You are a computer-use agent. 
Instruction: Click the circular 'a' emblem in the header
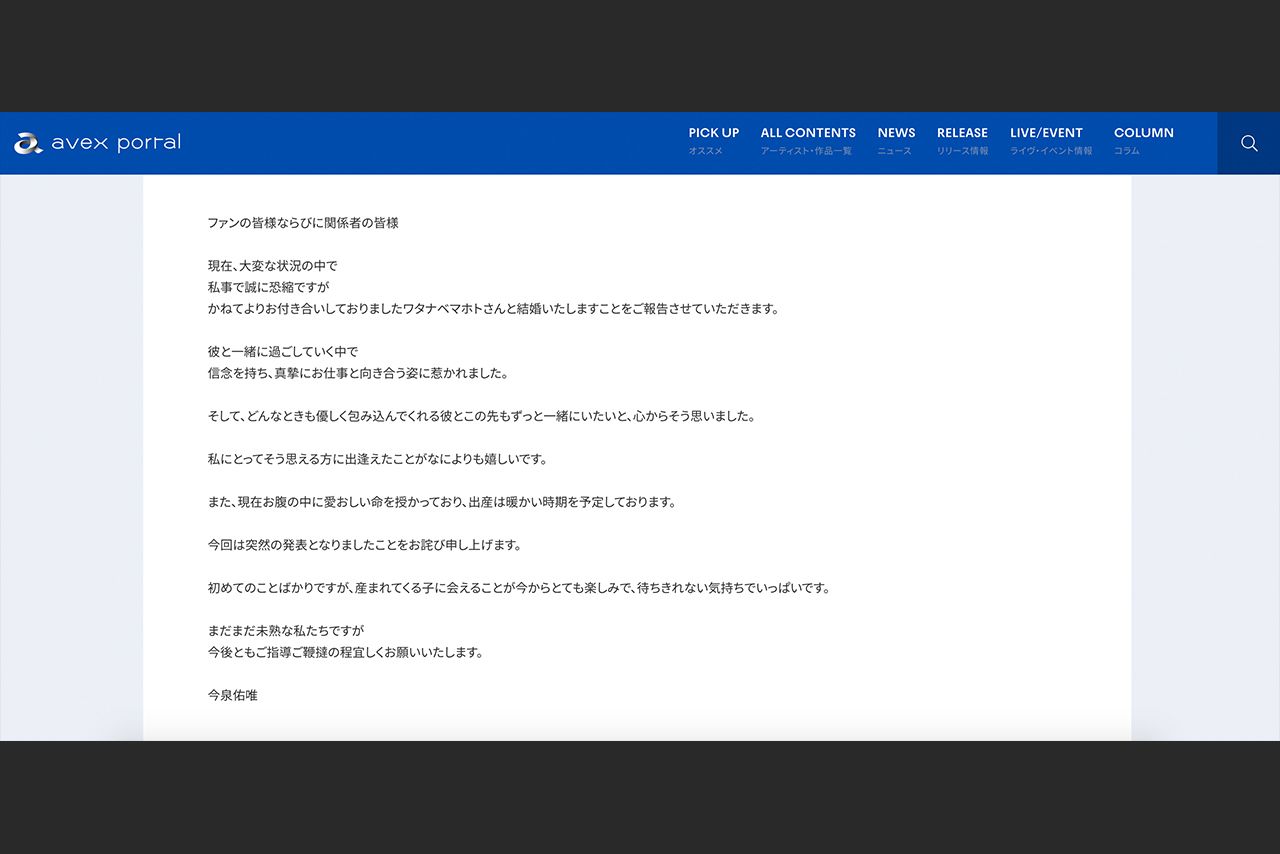(x=27, y=142)
